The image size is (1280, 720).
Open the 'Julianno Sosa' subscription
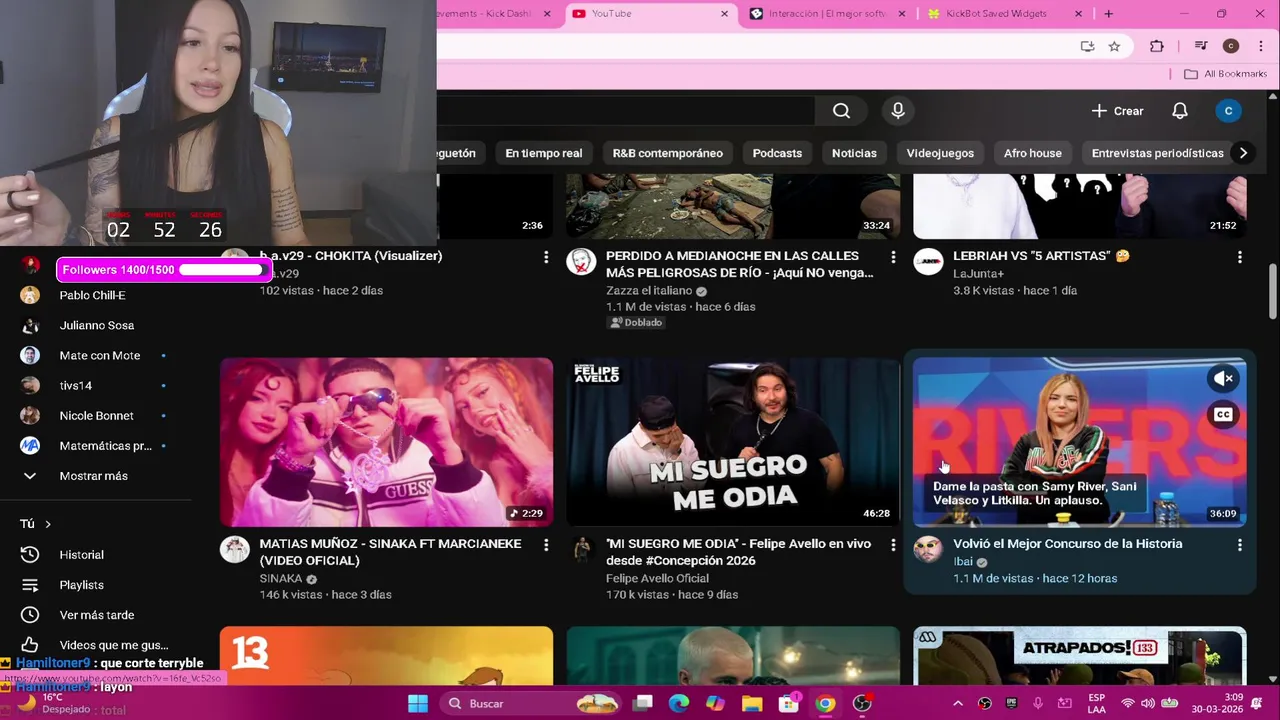(96, 325)
